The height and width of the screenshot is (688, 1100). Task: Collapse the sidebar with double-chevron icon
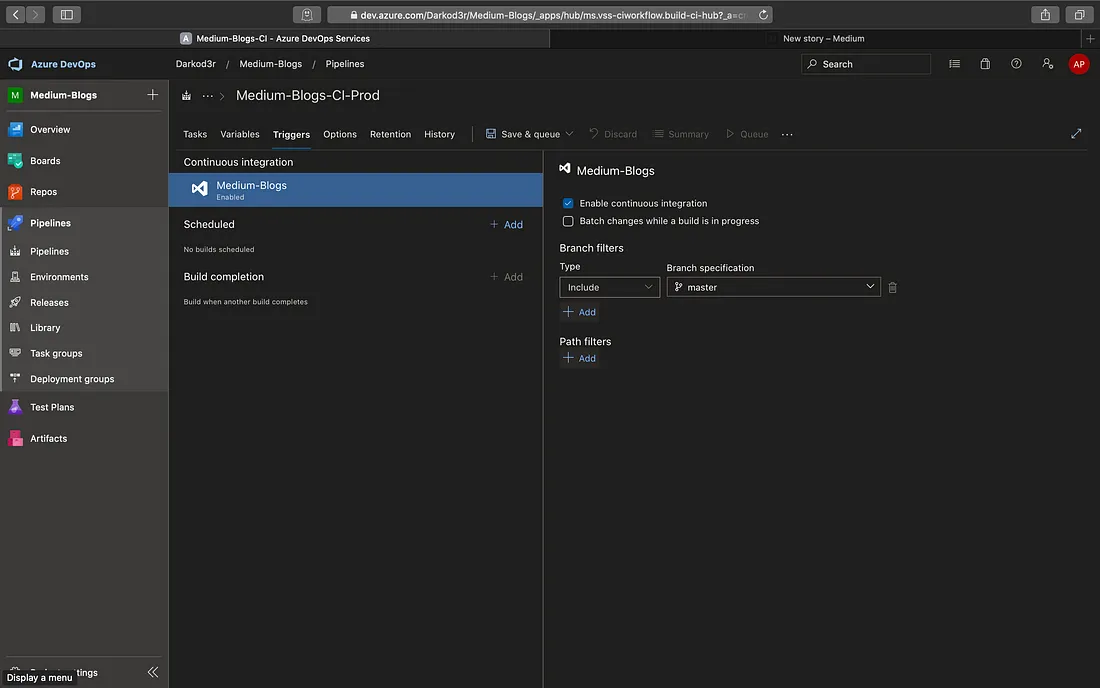(x=153, y=672)
